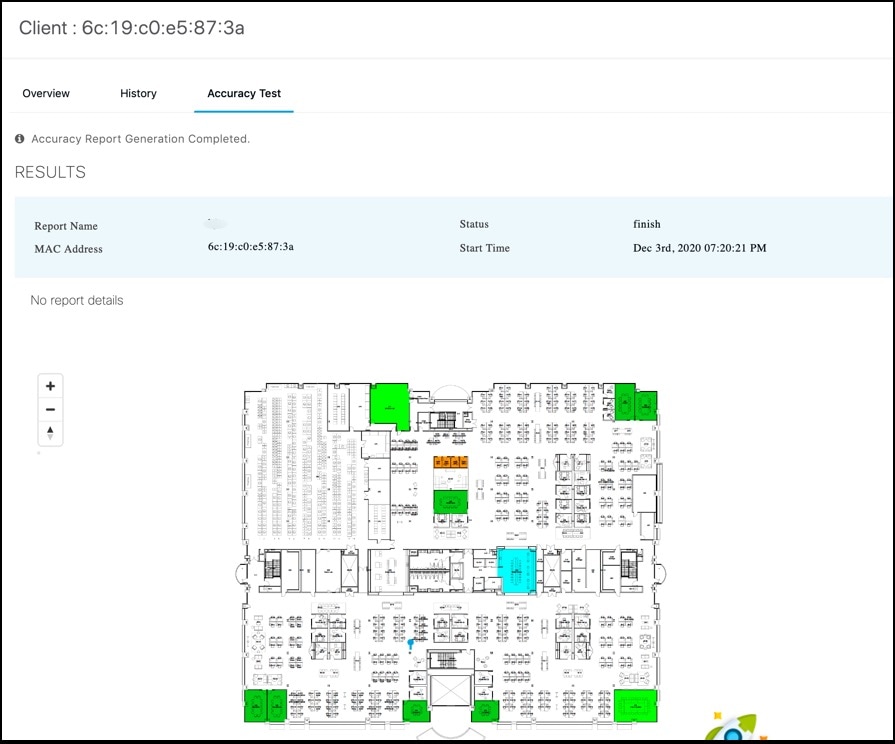Click the info icon next to the completion message

point(19,139)
